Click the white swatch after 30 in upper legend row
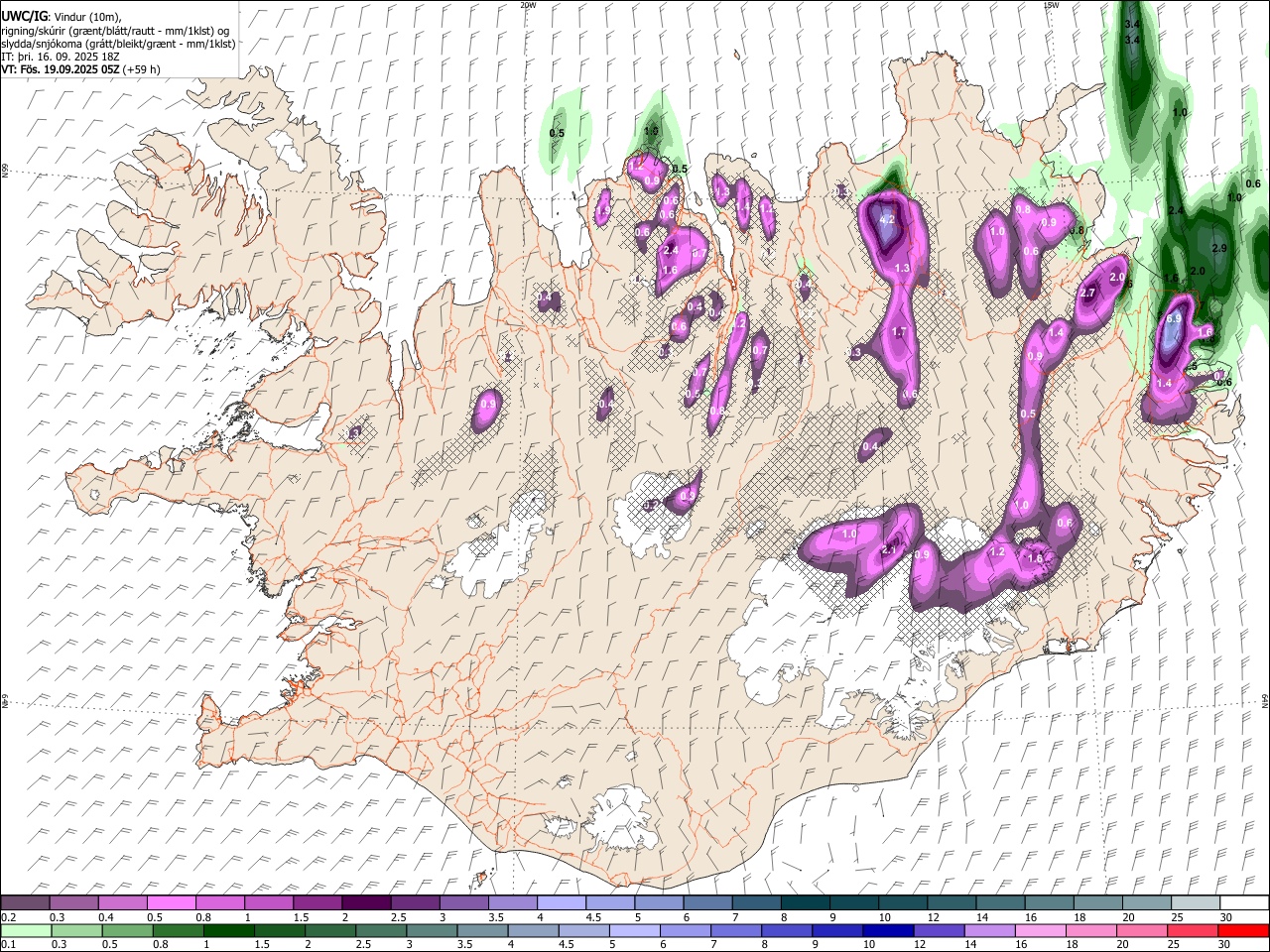Viewport: 1270px width, 952px height. [1243, 902]
